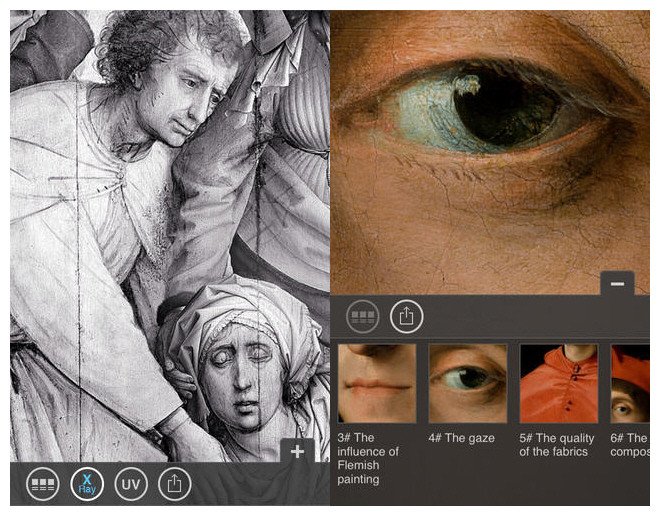This screenshot has height=516, width=660.
Task: Tap the man's face in X-ray painting
Action: [188, 85]
